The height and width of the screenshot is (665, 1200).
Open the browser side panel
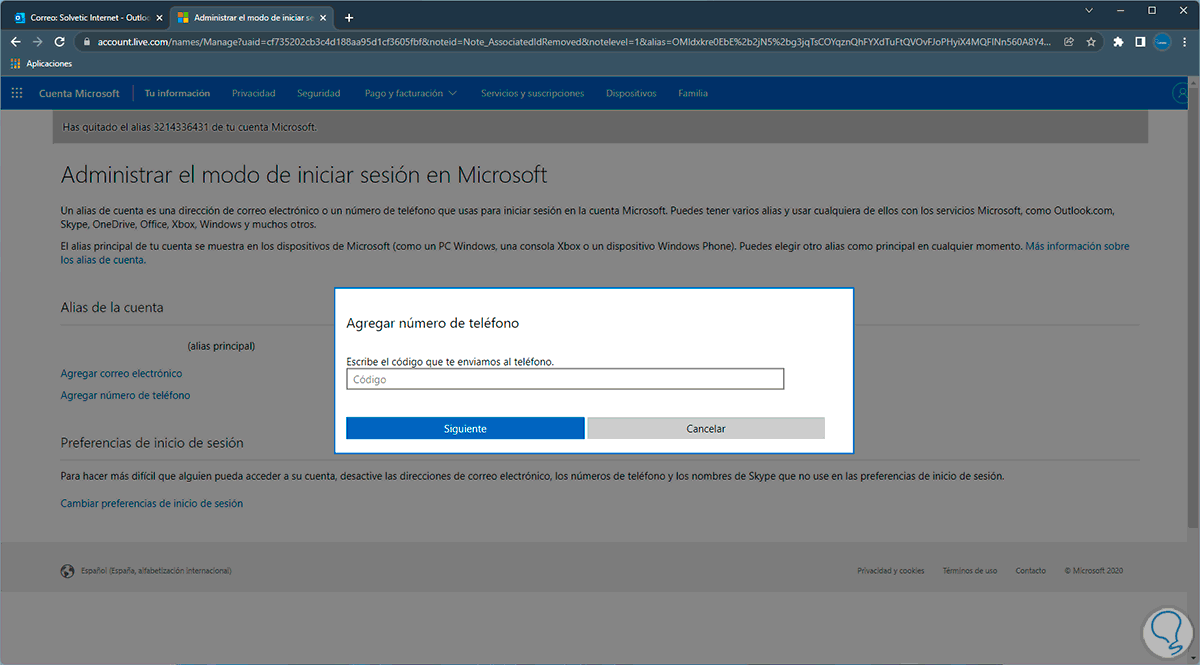1139,42
